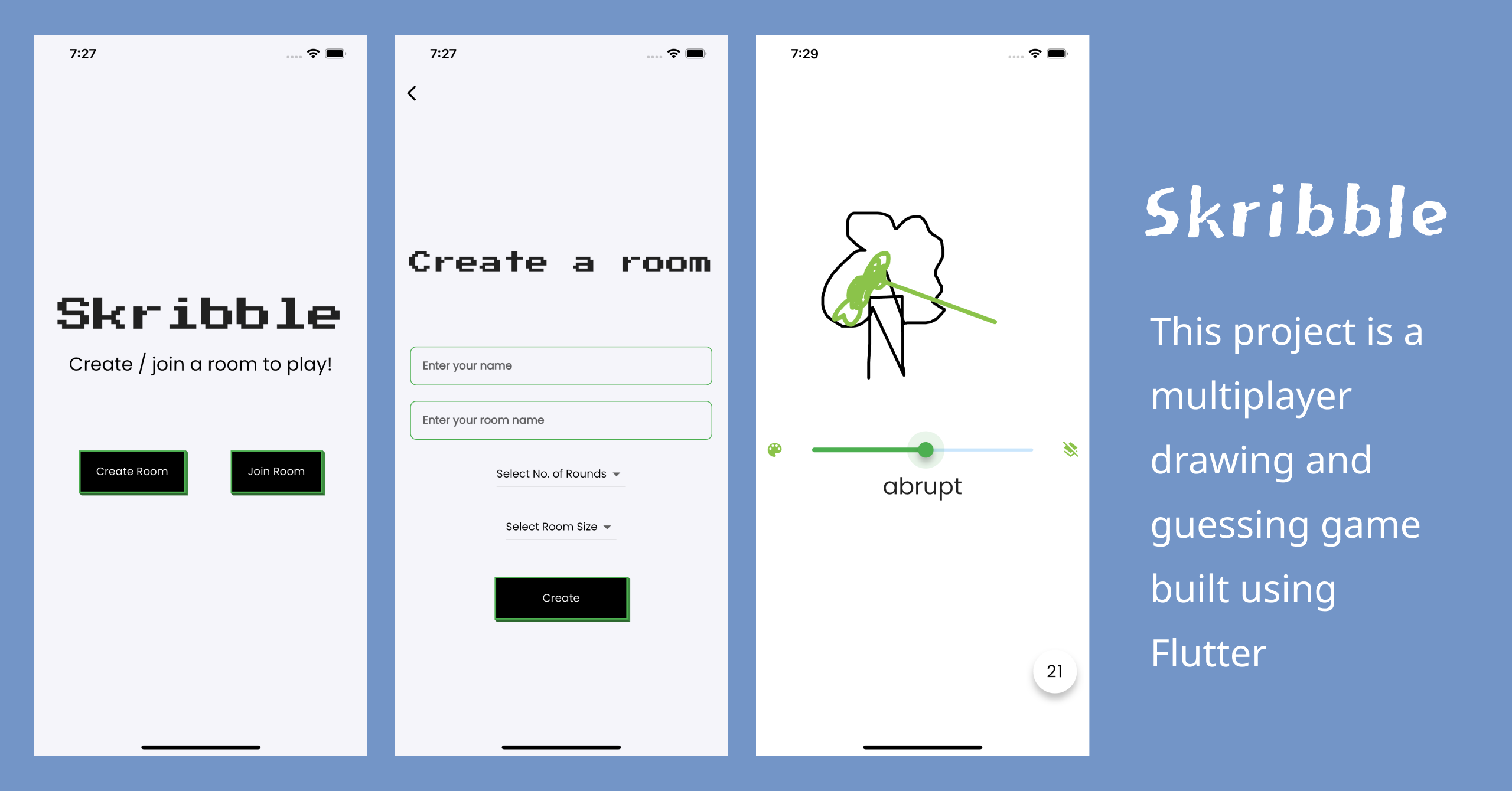
Task: Click the brush size slider thumb
Action: pos(923,452)
